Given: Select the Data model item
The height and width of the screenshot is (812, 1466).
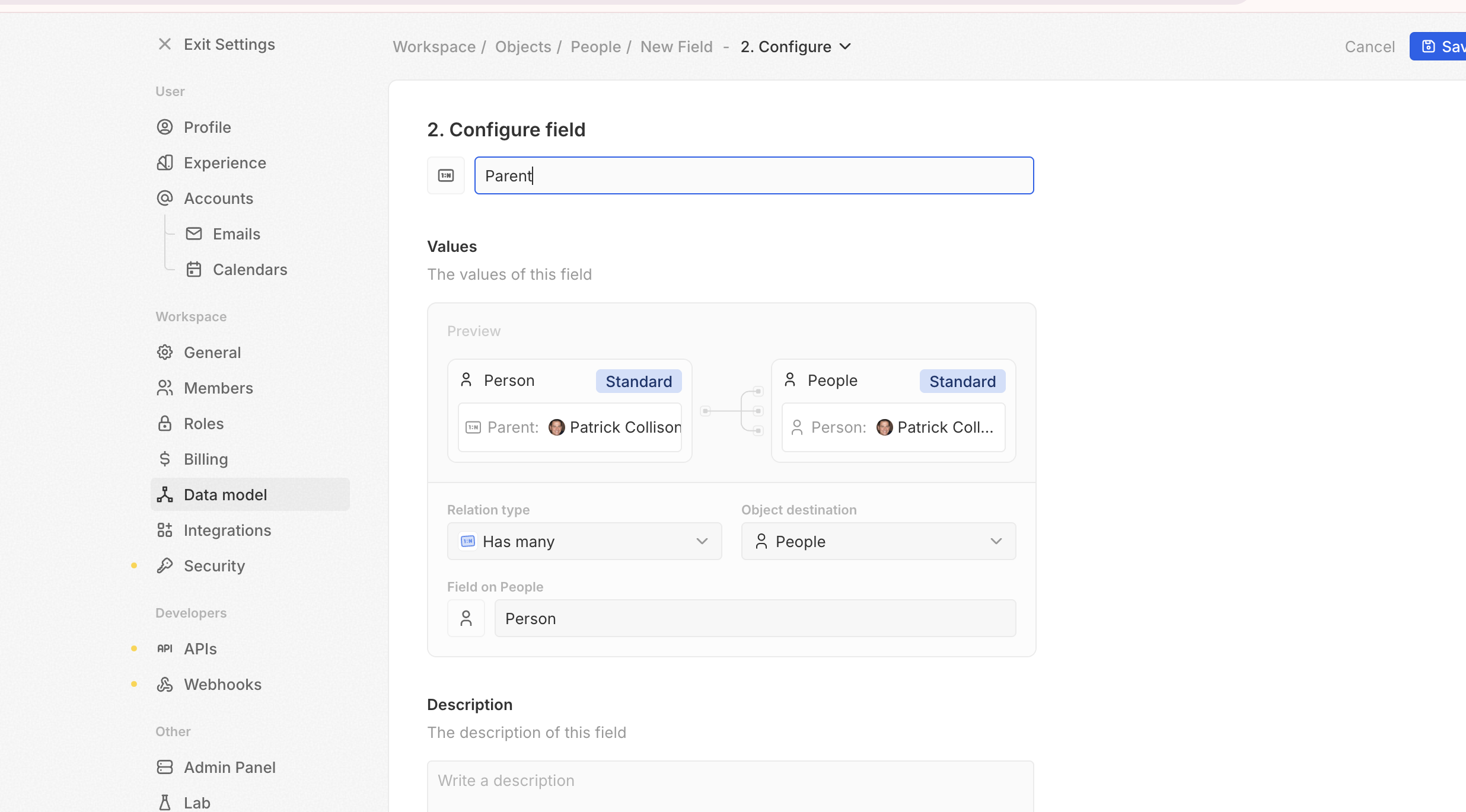Looking at the screenshot, I should coord(250,495).
